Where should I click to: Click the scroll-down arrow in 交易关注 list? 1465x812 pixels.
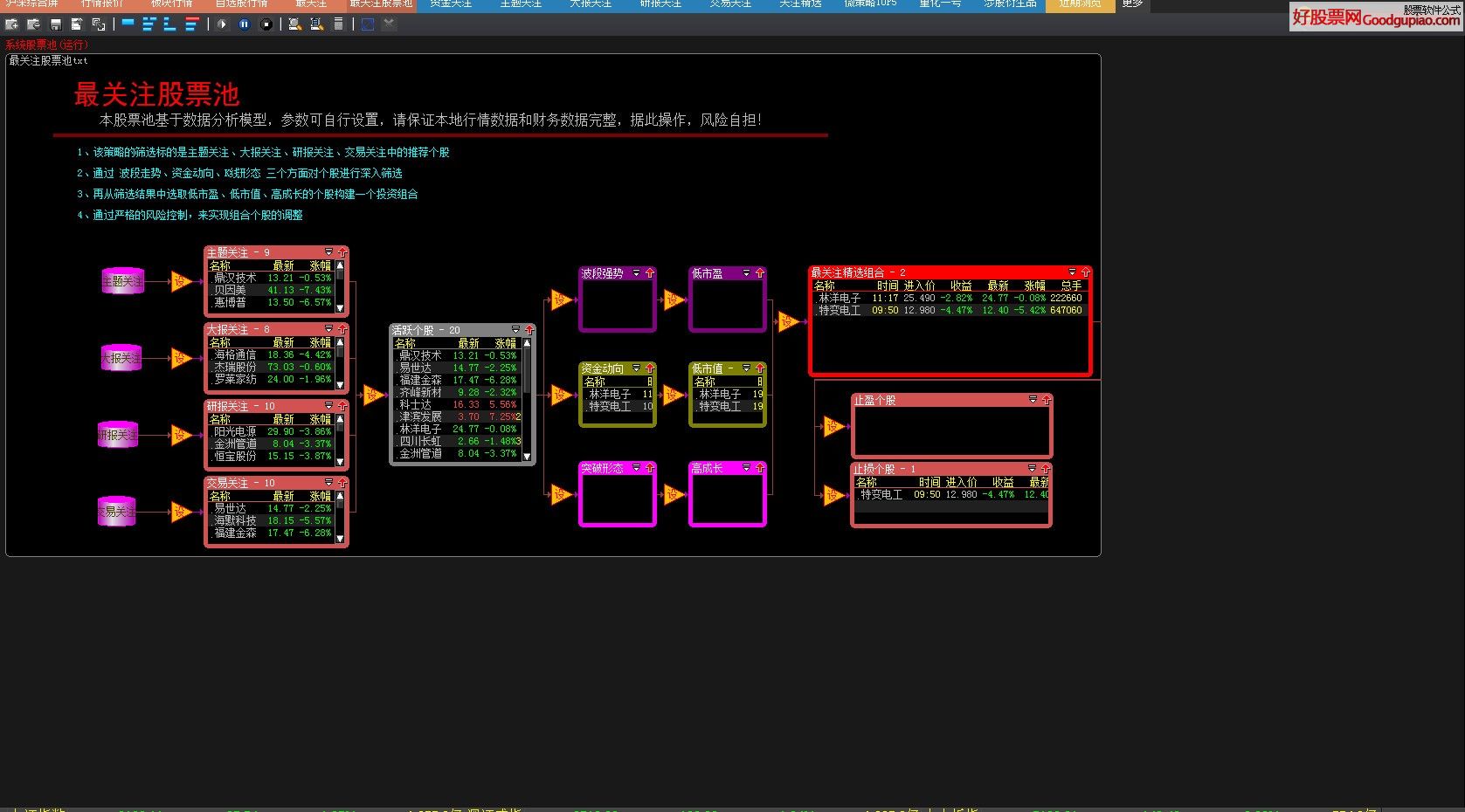[340, 539]
